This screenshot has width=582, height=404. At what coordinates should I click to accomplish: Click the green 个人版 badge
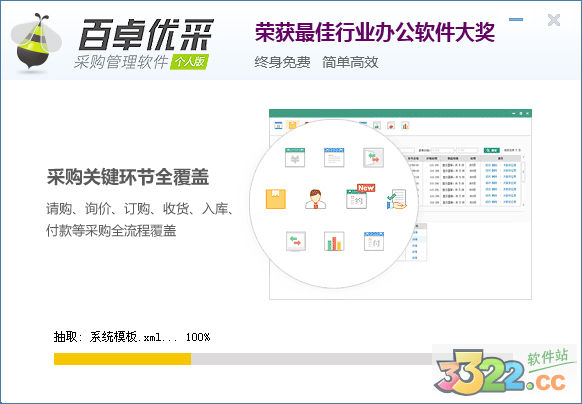click(190, 62)
